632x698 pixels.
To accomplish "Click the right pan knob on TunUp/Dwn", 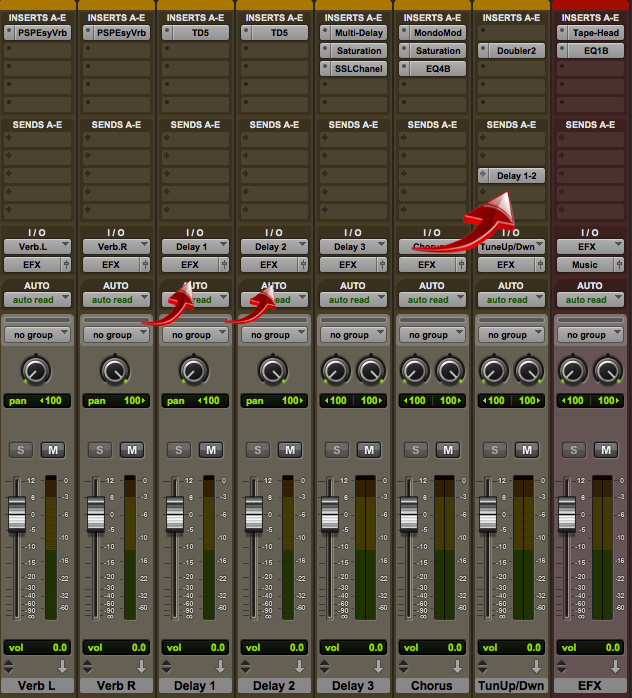I will point(528,372).
